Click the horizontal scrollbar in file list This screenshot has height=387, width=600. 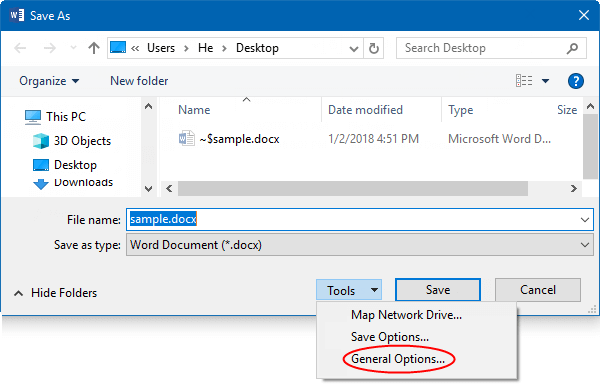point(352,188)
